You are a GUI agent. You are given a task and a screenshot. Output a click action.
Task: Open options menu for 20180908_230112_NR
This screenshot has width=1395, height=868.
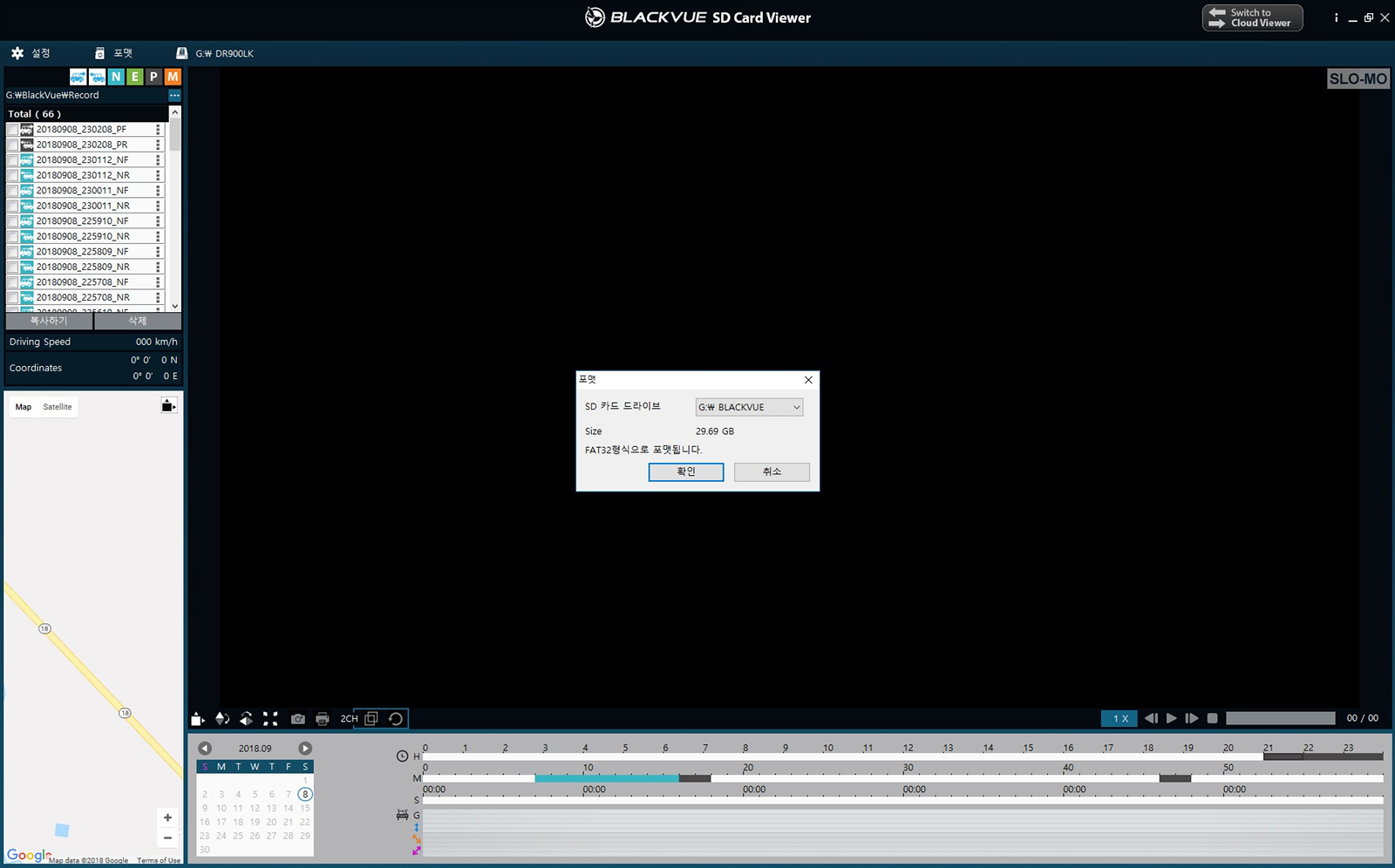tap(158, 175)
